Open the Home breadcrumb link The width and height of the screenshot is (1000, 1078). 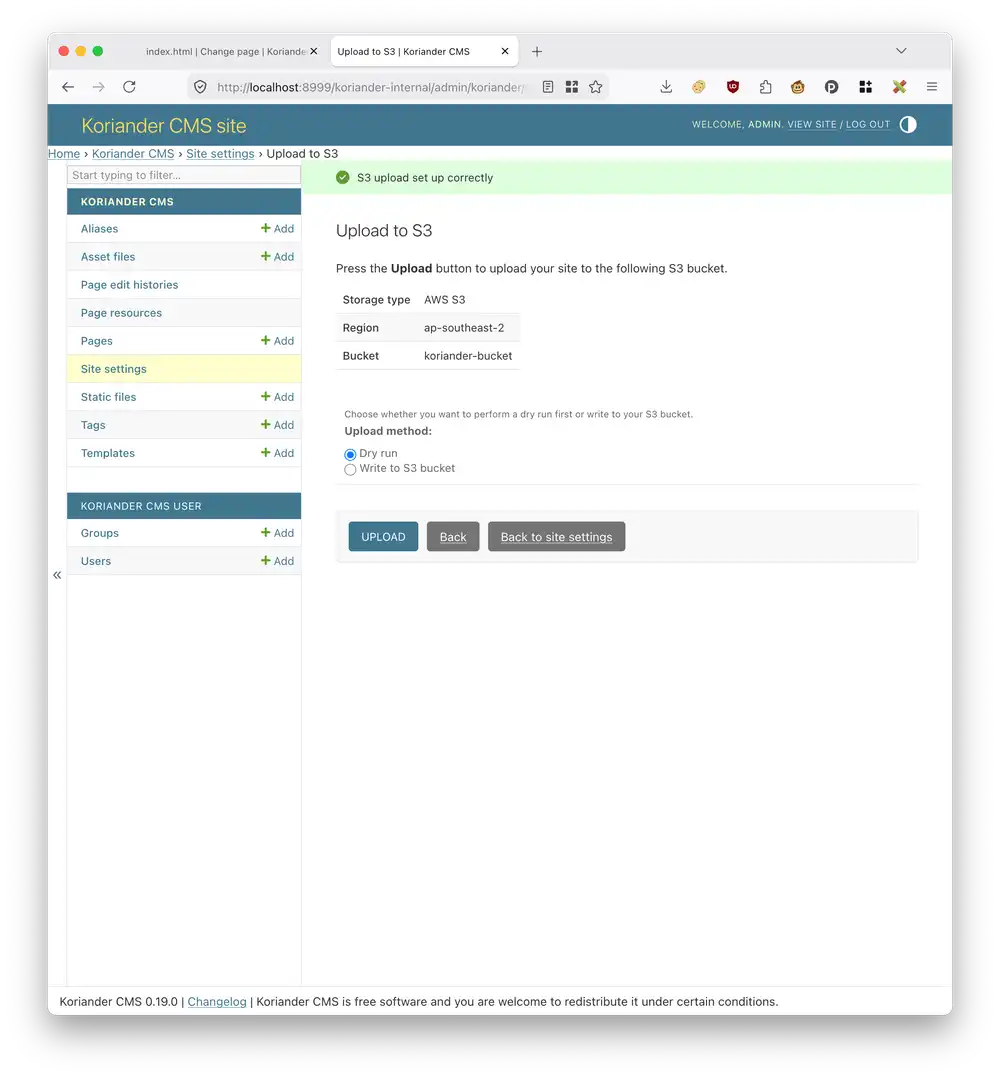tap(64, 154)
